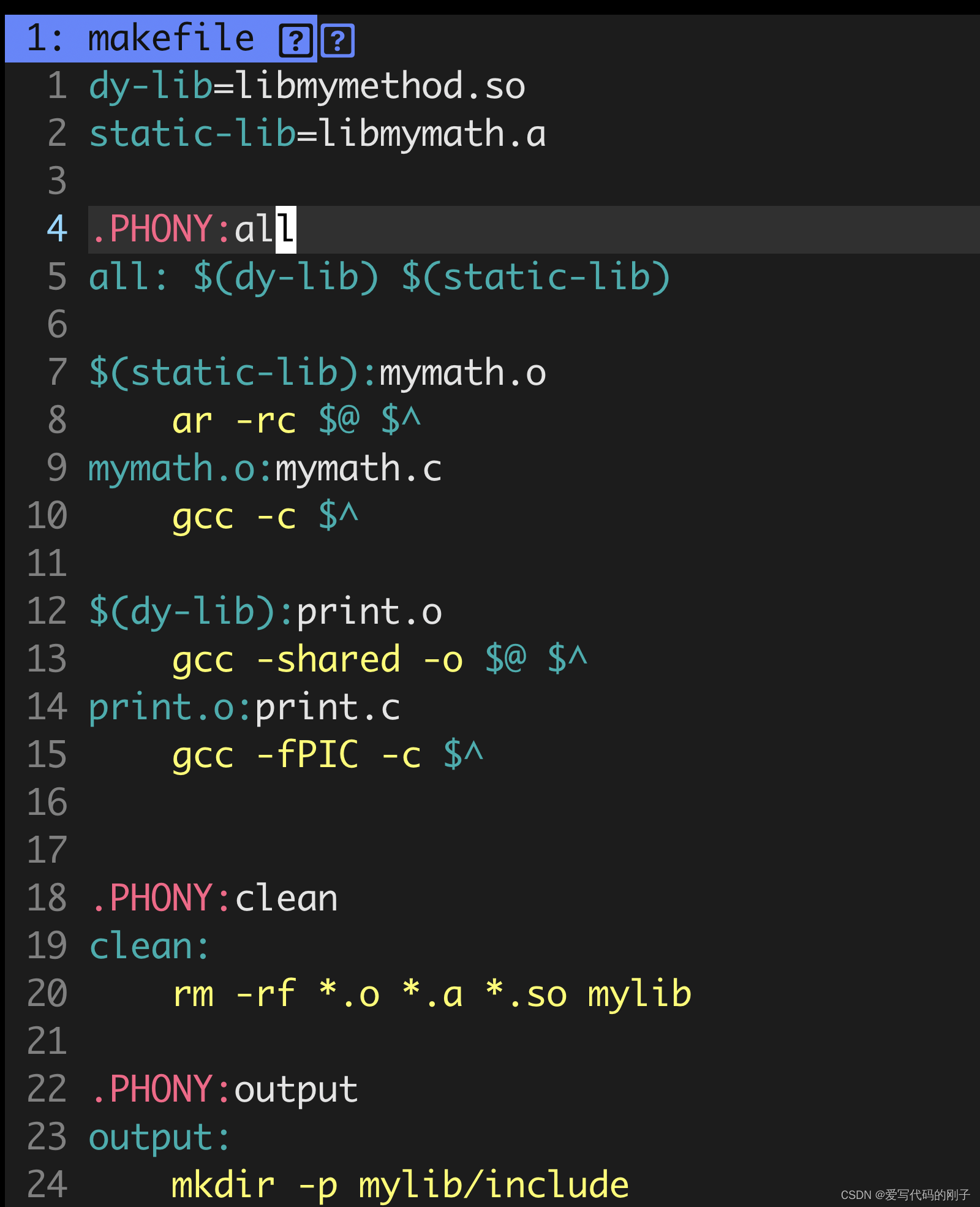
Task: Click the 'dy-lib=libmymethod.so' assignment line
Action: (307, 86)
